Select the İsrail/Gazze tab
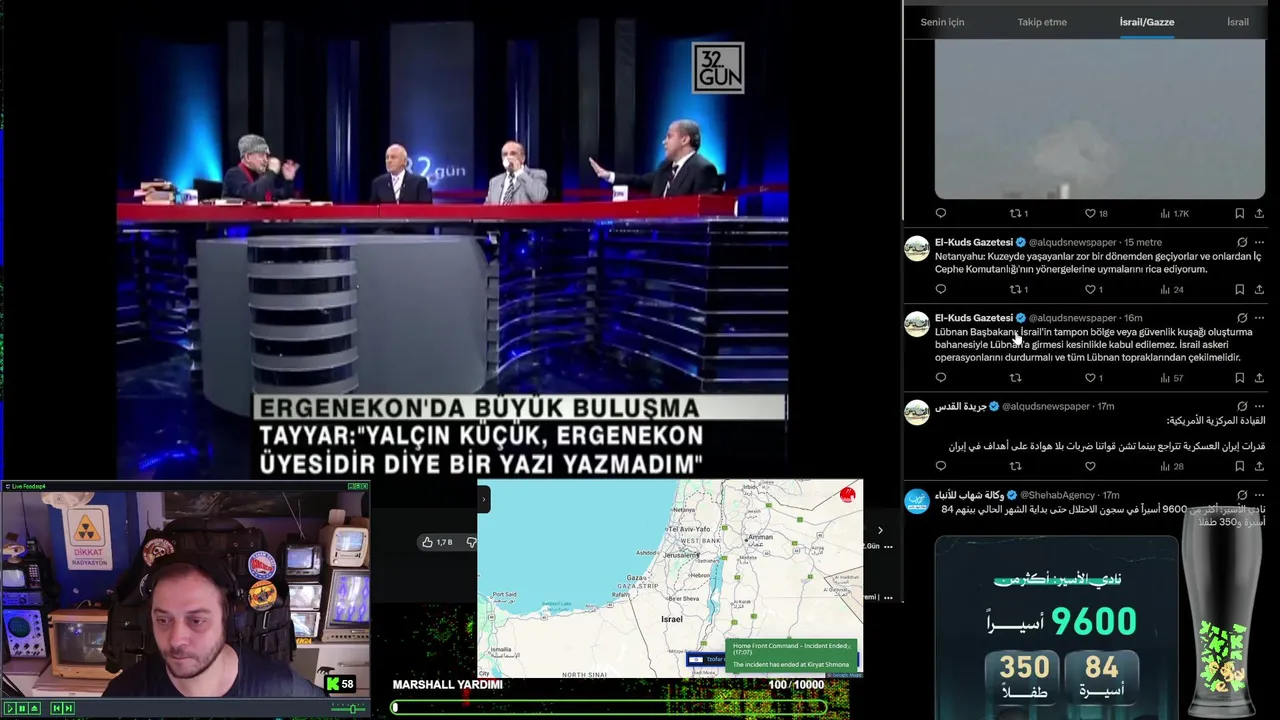Screen dimensions: 1280x720 point(1147,22)
